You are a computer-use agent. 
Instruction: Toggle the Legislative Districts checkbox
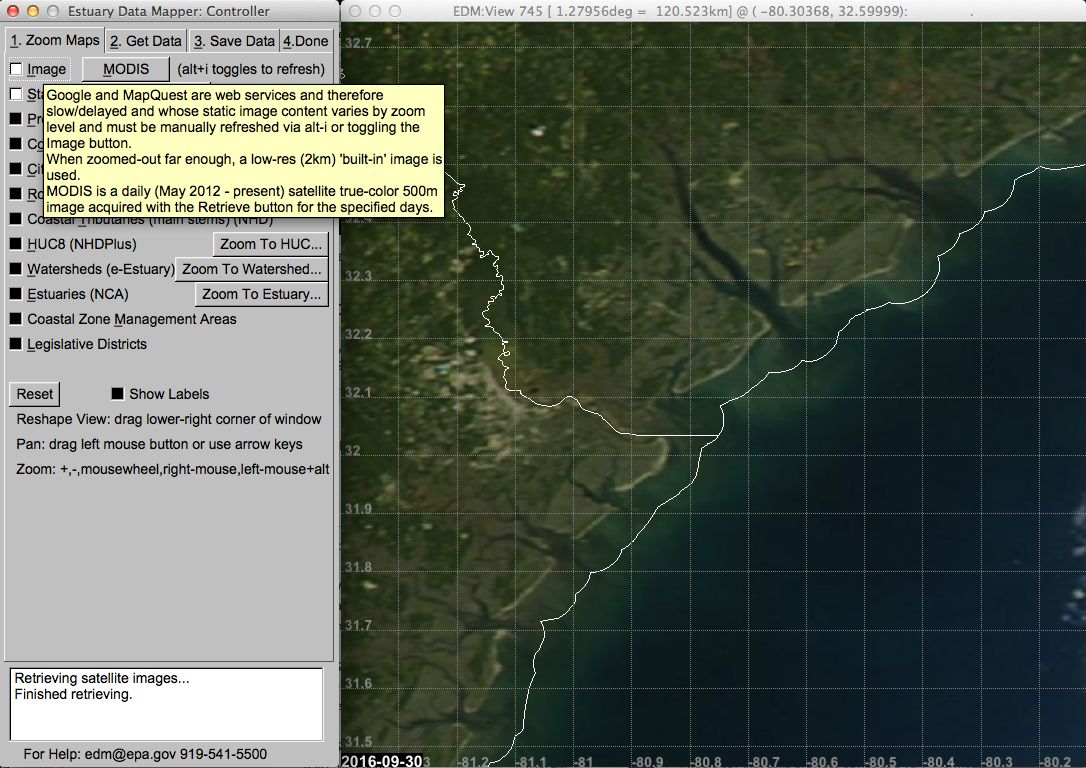(x=16, y=344)
